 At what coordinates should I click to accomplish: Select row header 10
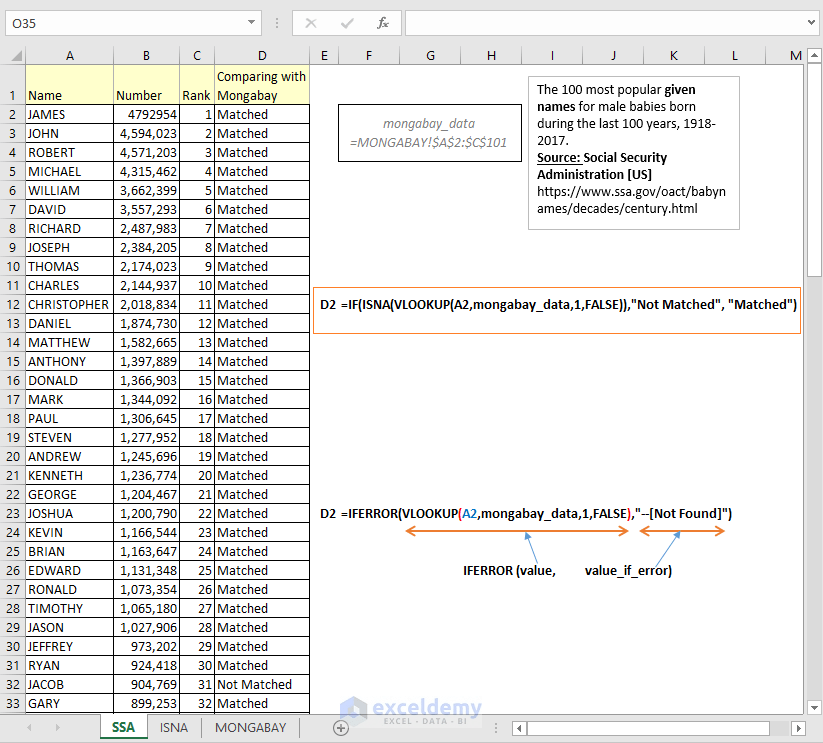point(12,266)
